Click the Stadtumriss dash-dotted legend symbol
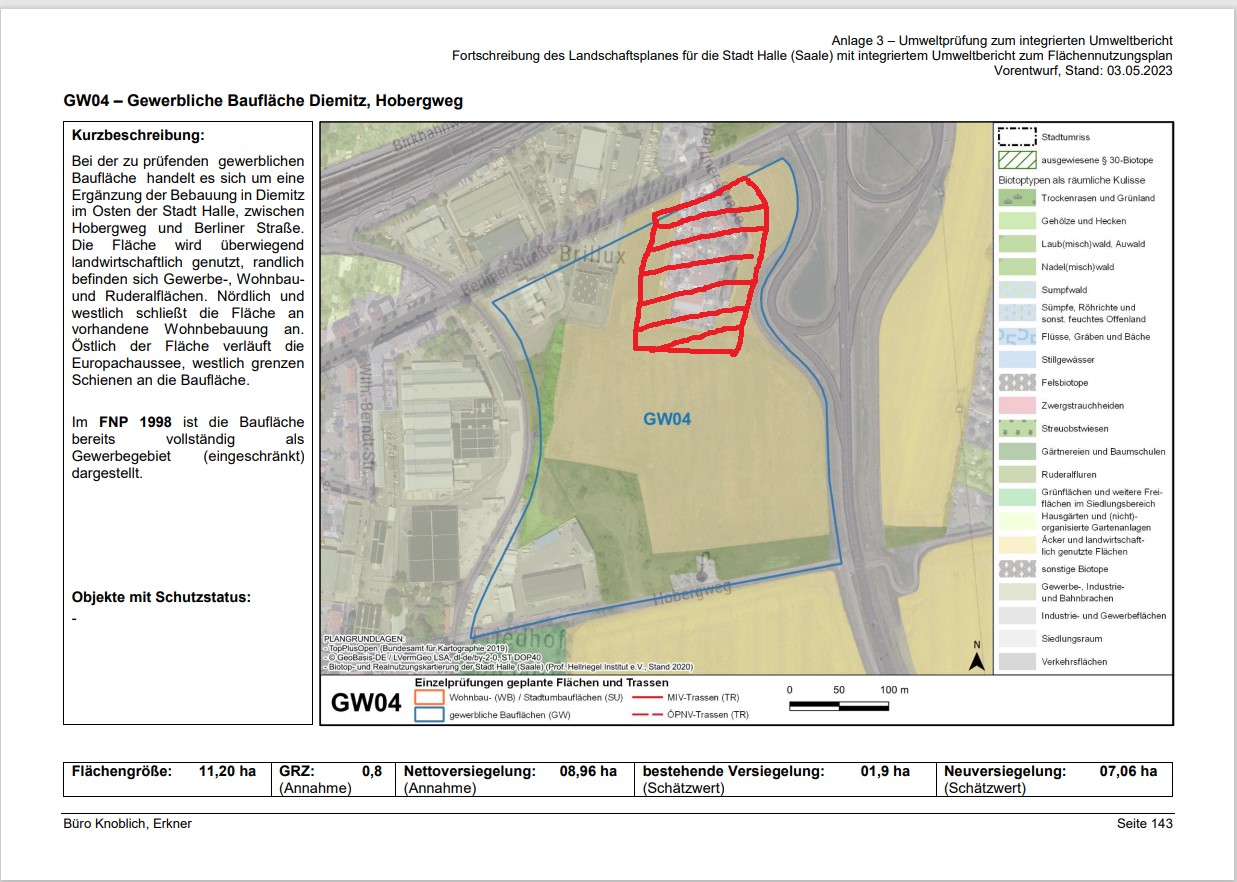Image resolution: width=1237 pixels, height=882 pixels. [x=1015, y=137]
